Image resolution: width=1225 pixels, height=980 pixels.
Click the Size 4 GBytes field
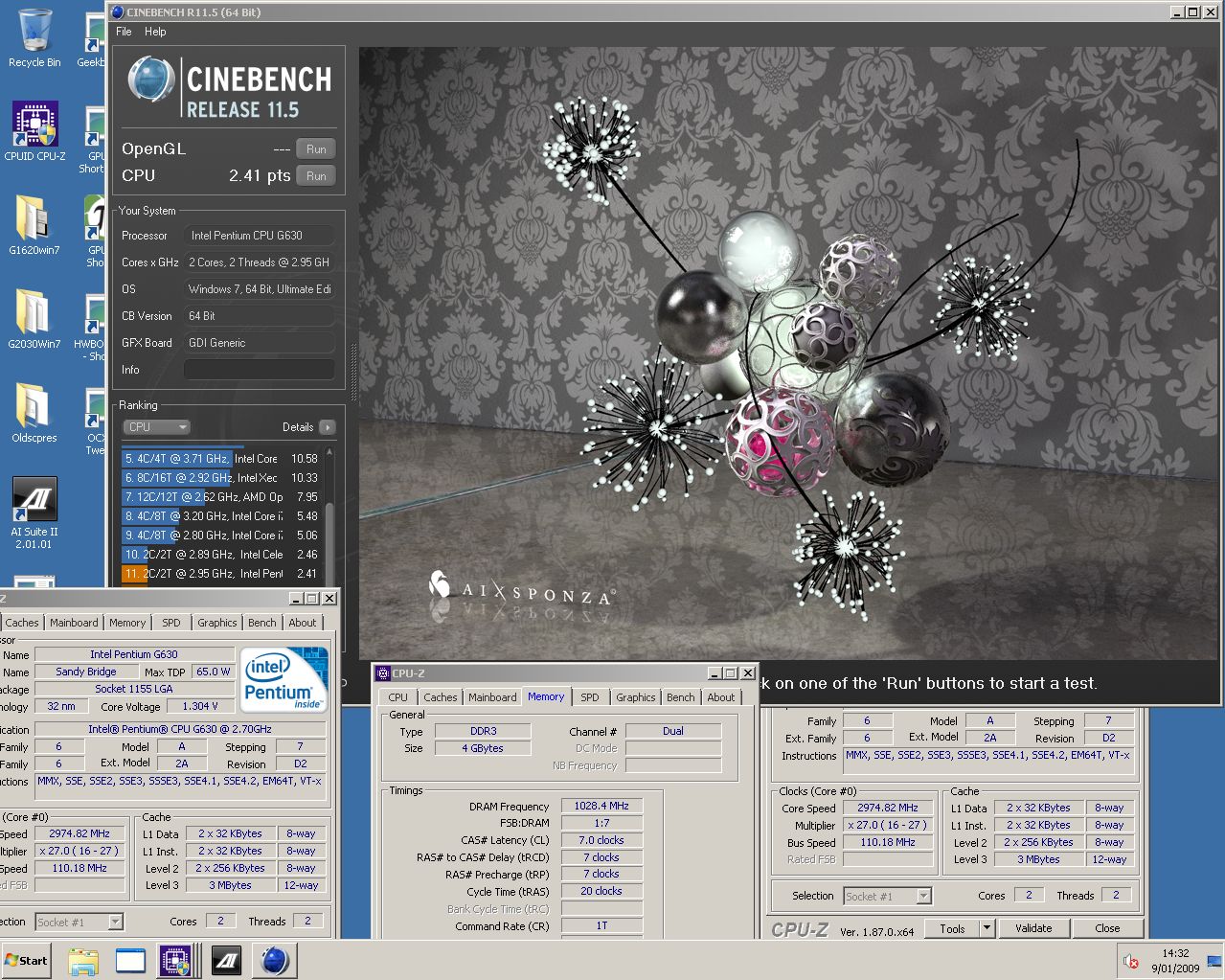pos(483,748)
